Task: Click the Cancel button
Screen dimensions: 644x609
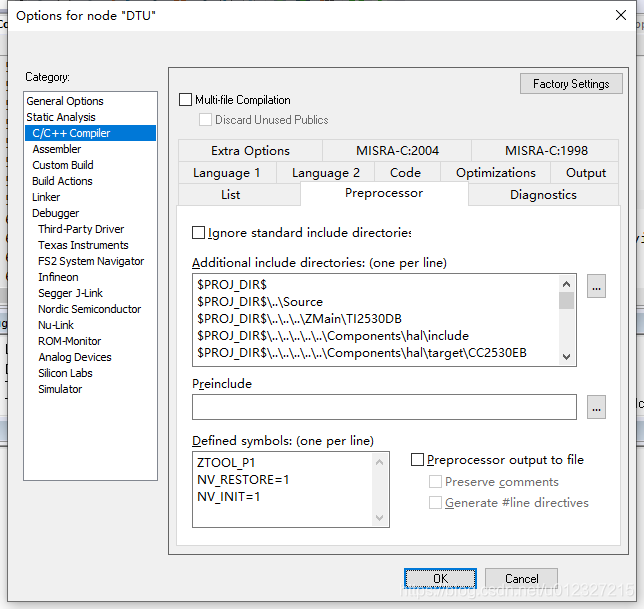Action: pos(521,579)
